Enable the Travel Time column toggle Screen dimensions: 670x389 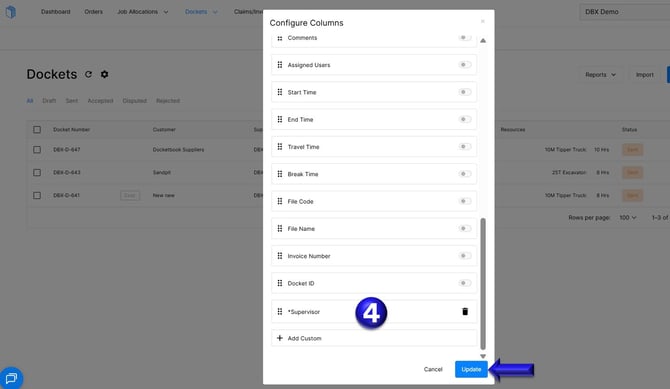pos(464,147)
